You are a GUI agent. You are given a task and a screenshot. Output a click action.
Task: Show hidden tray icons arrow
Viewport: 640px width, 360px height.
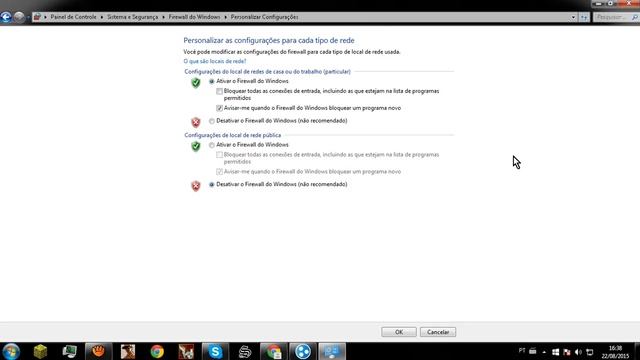coord(544,352)
